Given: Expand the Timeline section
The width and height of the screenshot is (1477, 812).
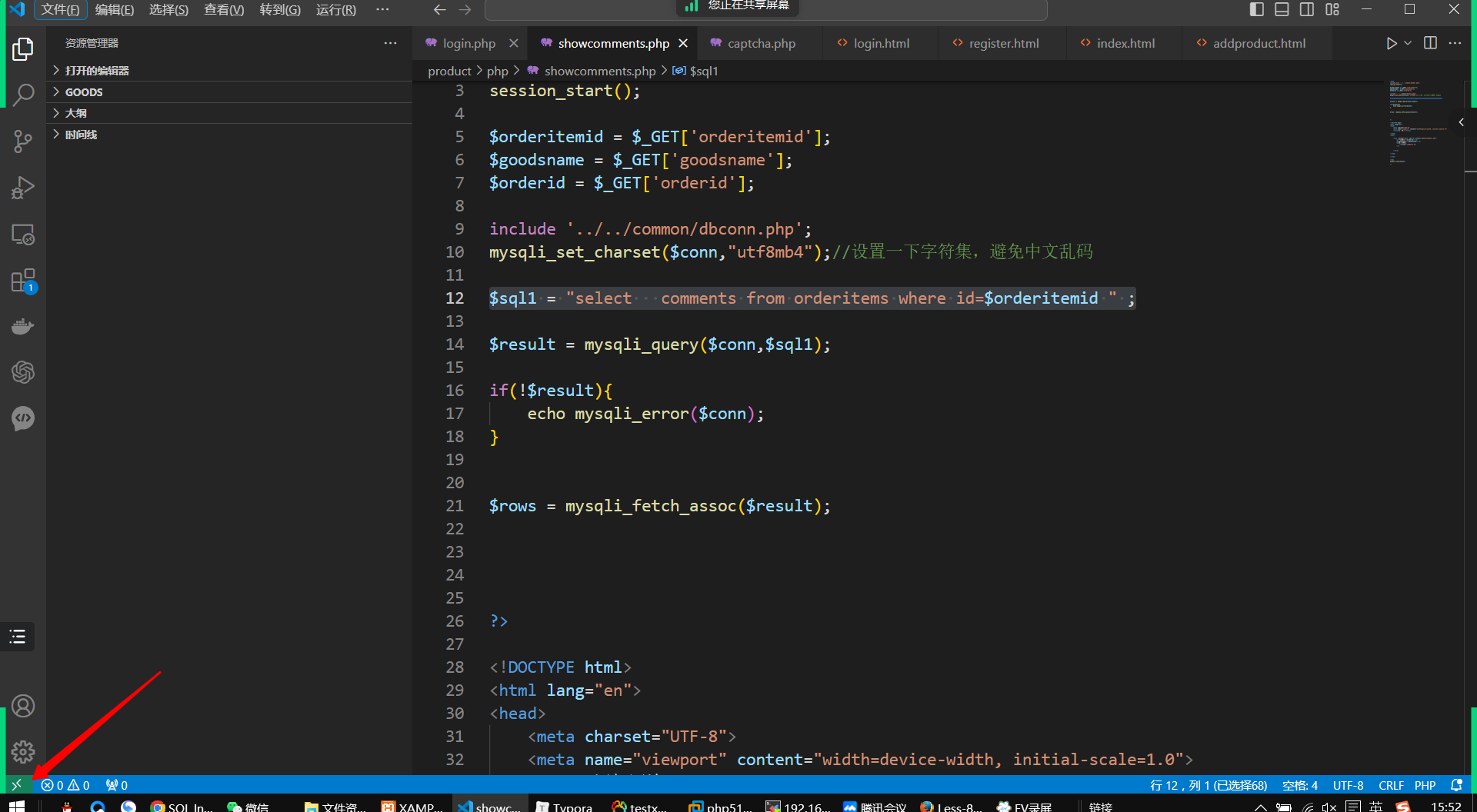Looking at the screenshot, I should point(229,135).
